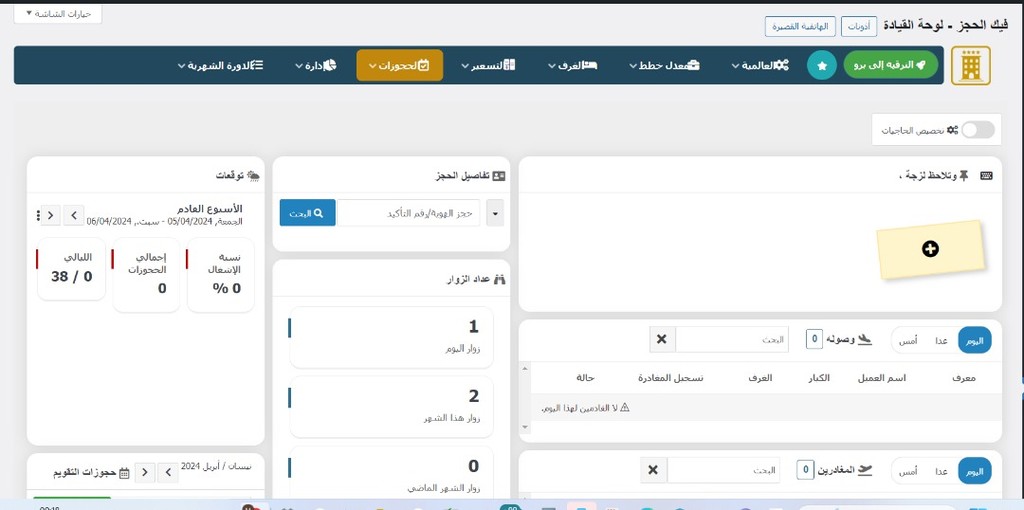The height and width of the screenshot is (510, 1024).
Task: Click the الليالي nights card
Action: tap(72, 269)
